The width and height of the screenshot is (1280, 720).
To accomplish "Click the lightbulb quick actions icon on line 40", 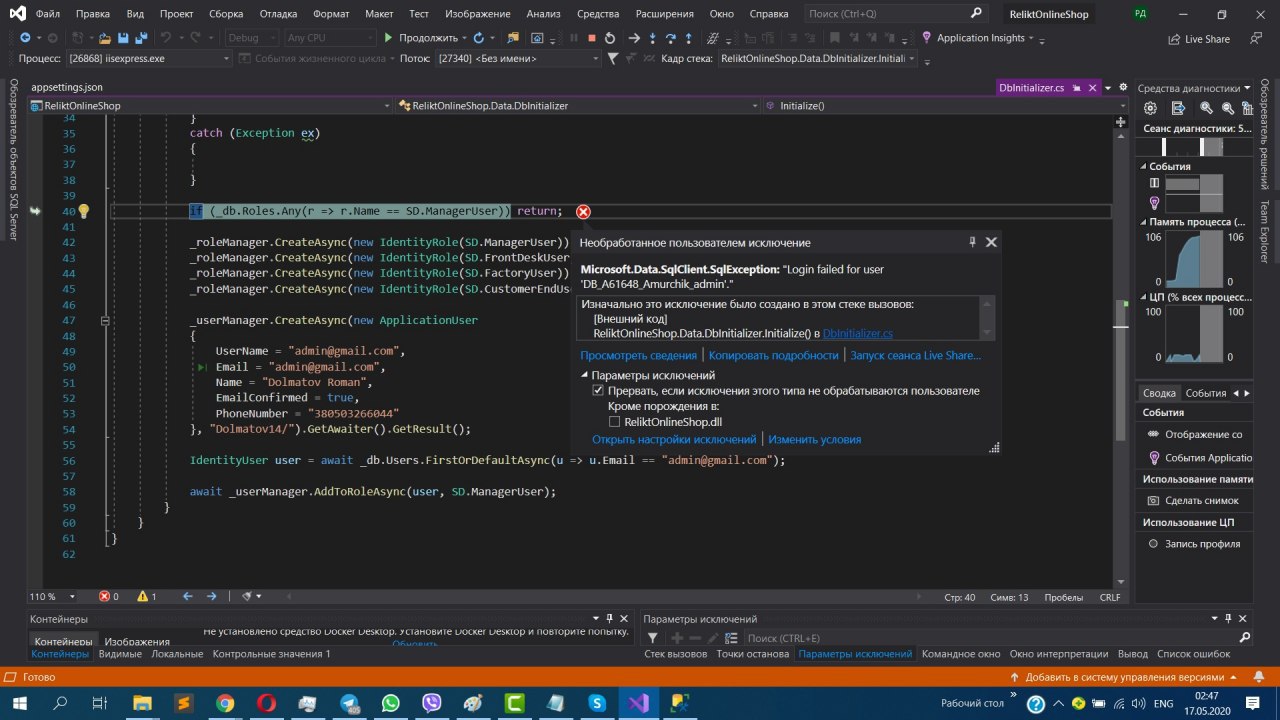I will 84,211.
